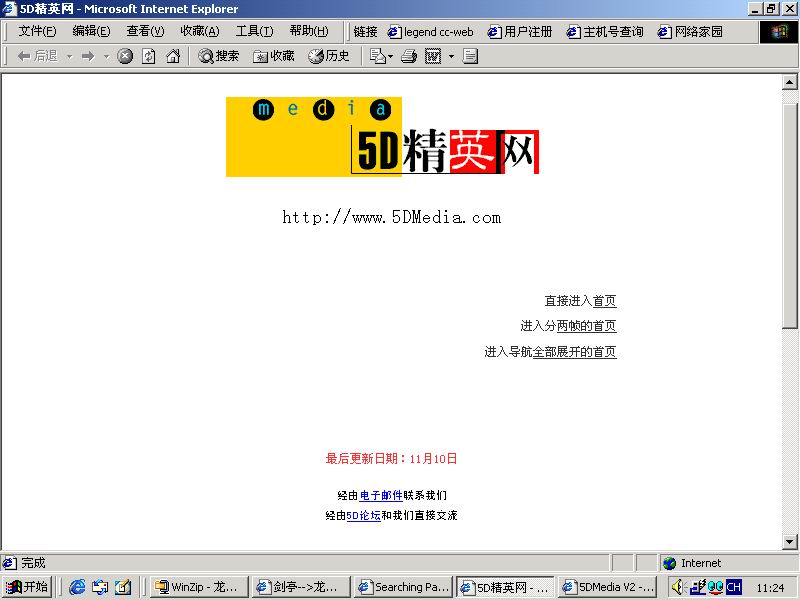Image resolution: width=800 pixels, height=600 pixels.
Task: Open the Search (搜索) panel
Action: [218, 56]
